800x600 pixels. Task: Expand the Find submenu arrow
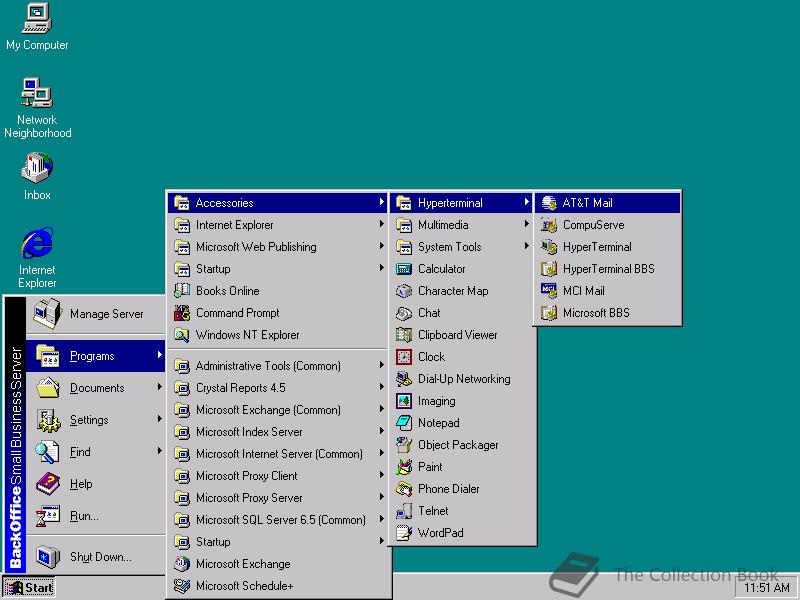point(160,451)
